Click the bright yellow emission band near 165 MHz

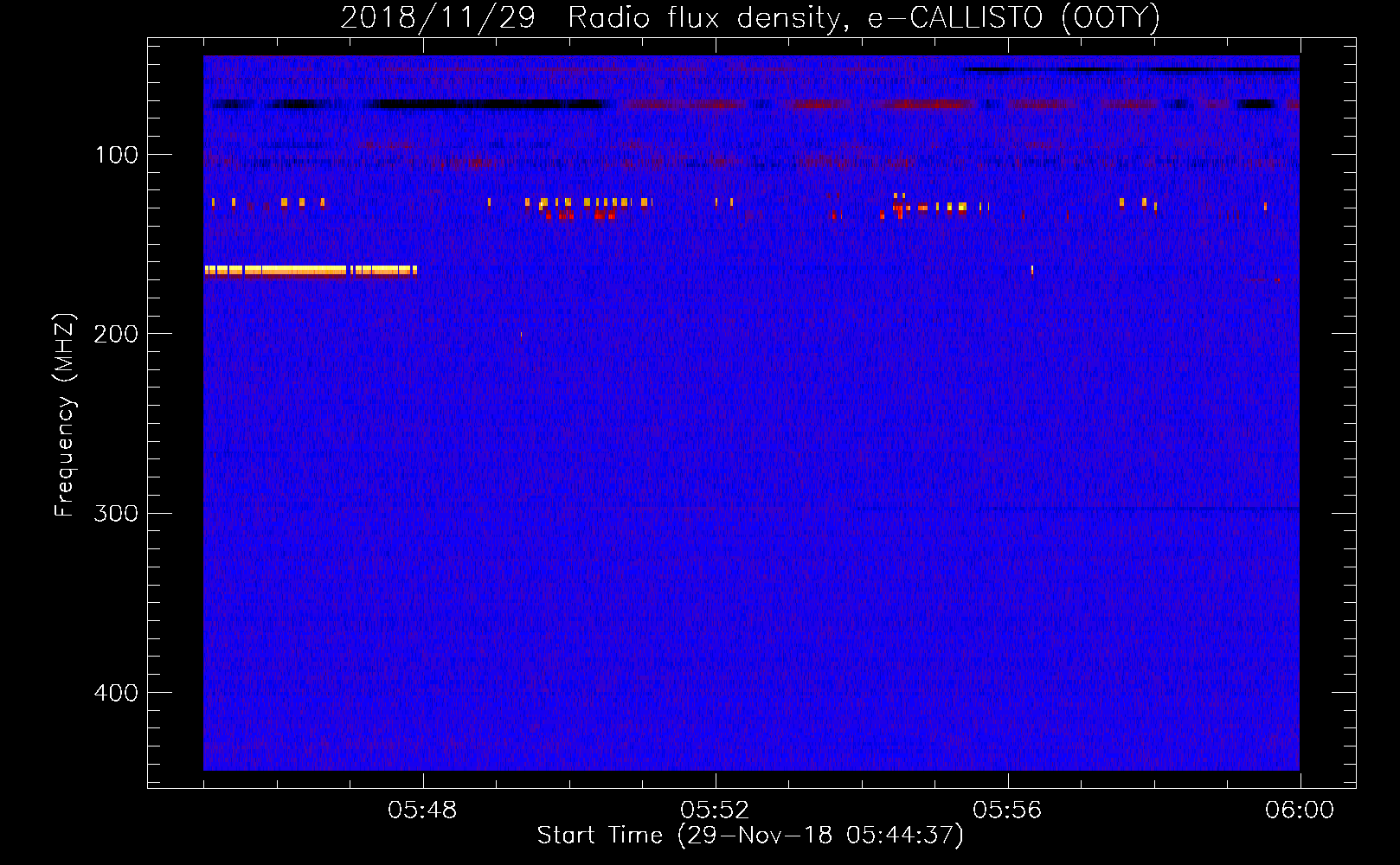pos(311,271)
